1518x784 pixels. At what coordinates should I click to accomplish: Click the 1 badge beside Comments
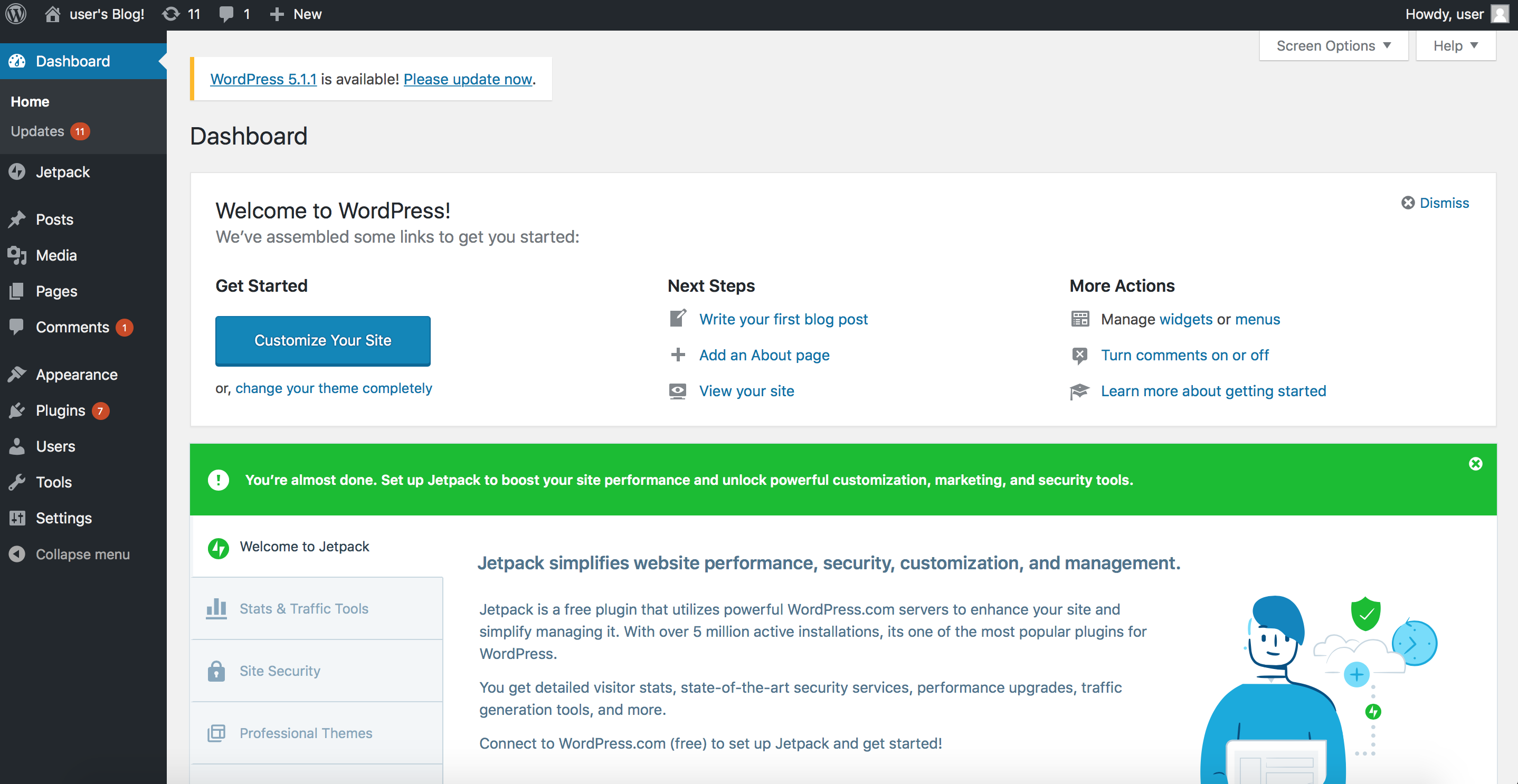click(x=125, y=328)
